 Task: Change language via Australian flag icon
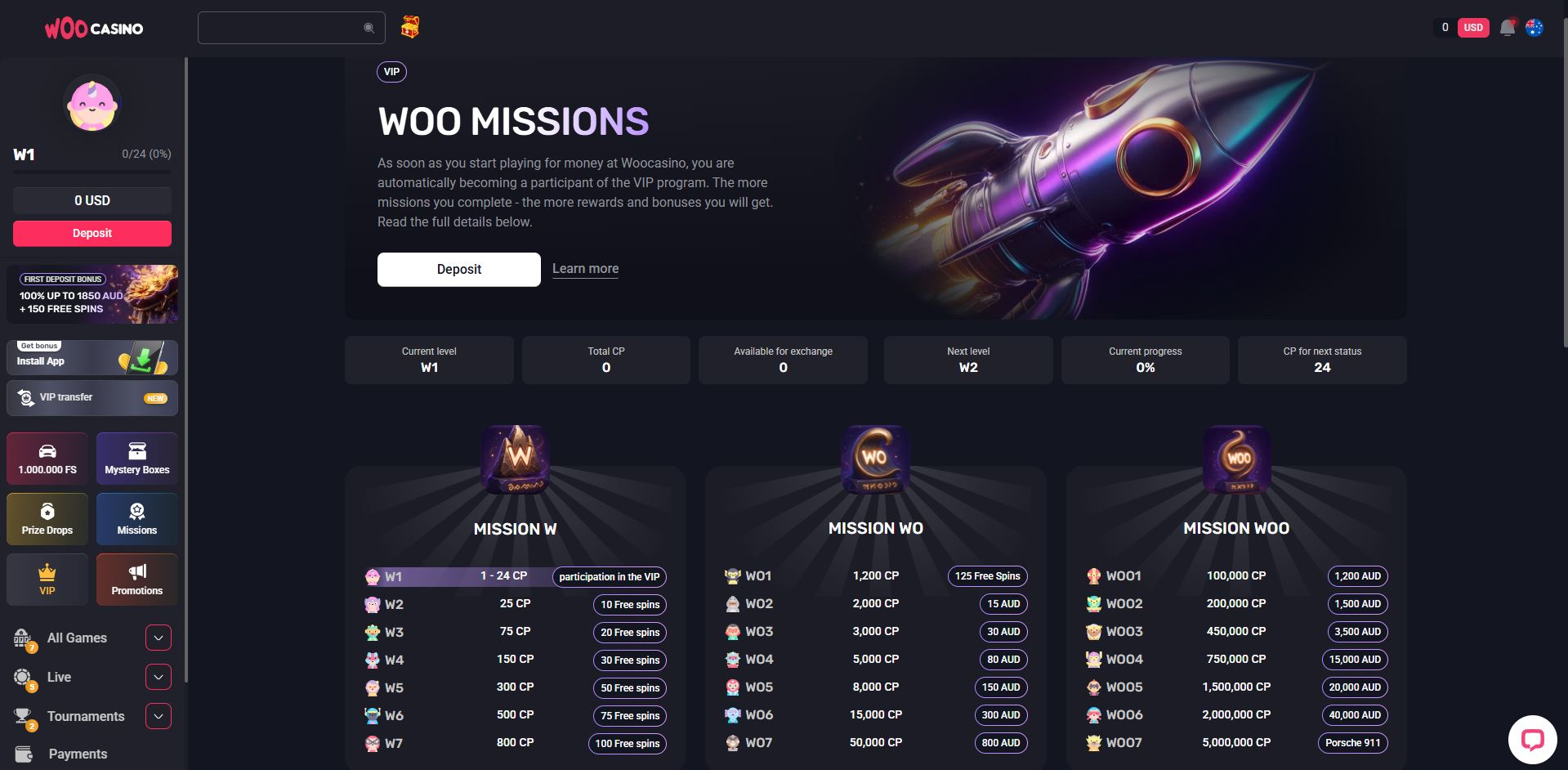pos(1534,28)
